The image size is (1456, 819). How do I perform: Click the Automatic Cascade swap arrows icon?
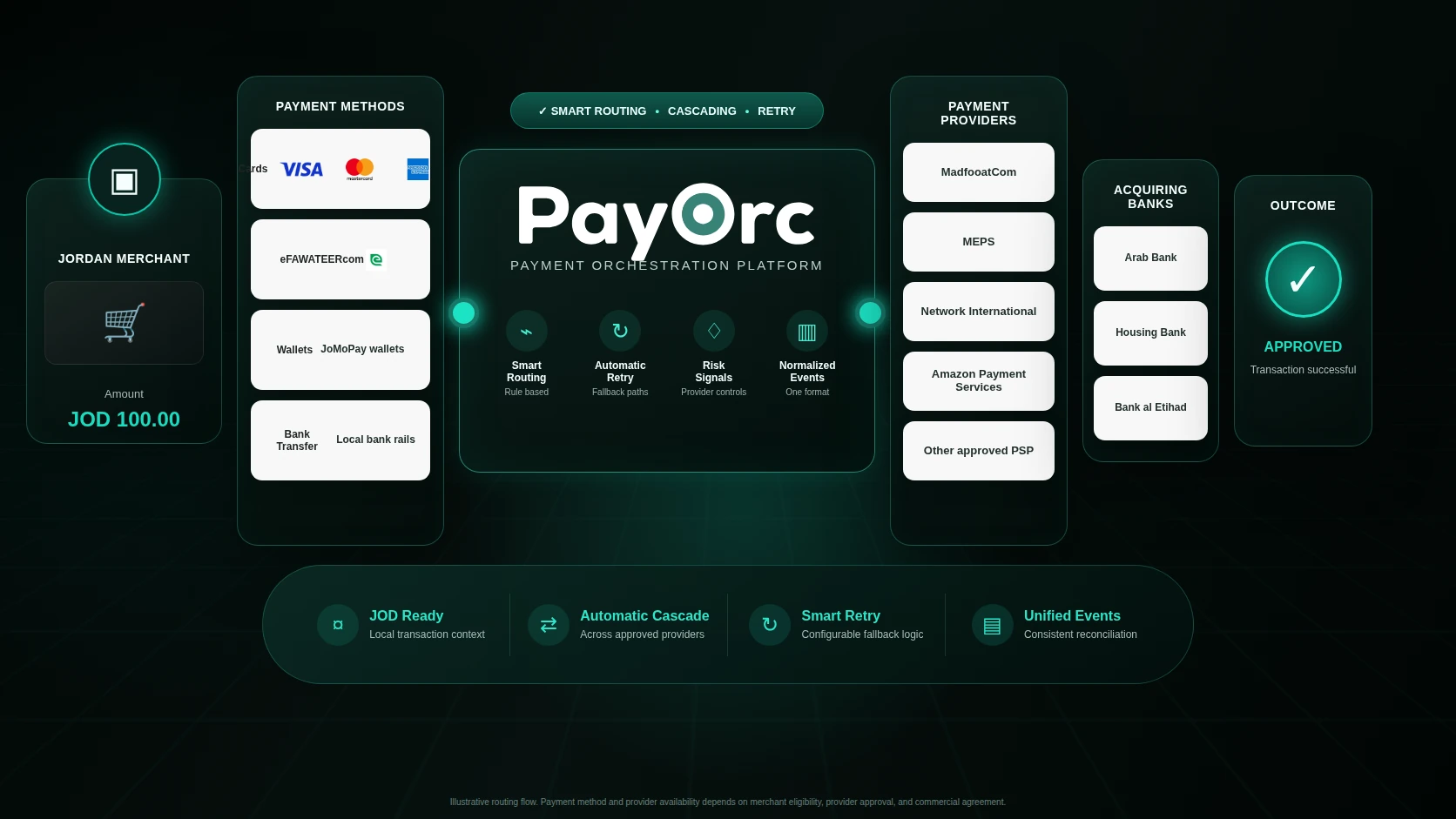tap(549, 625)
